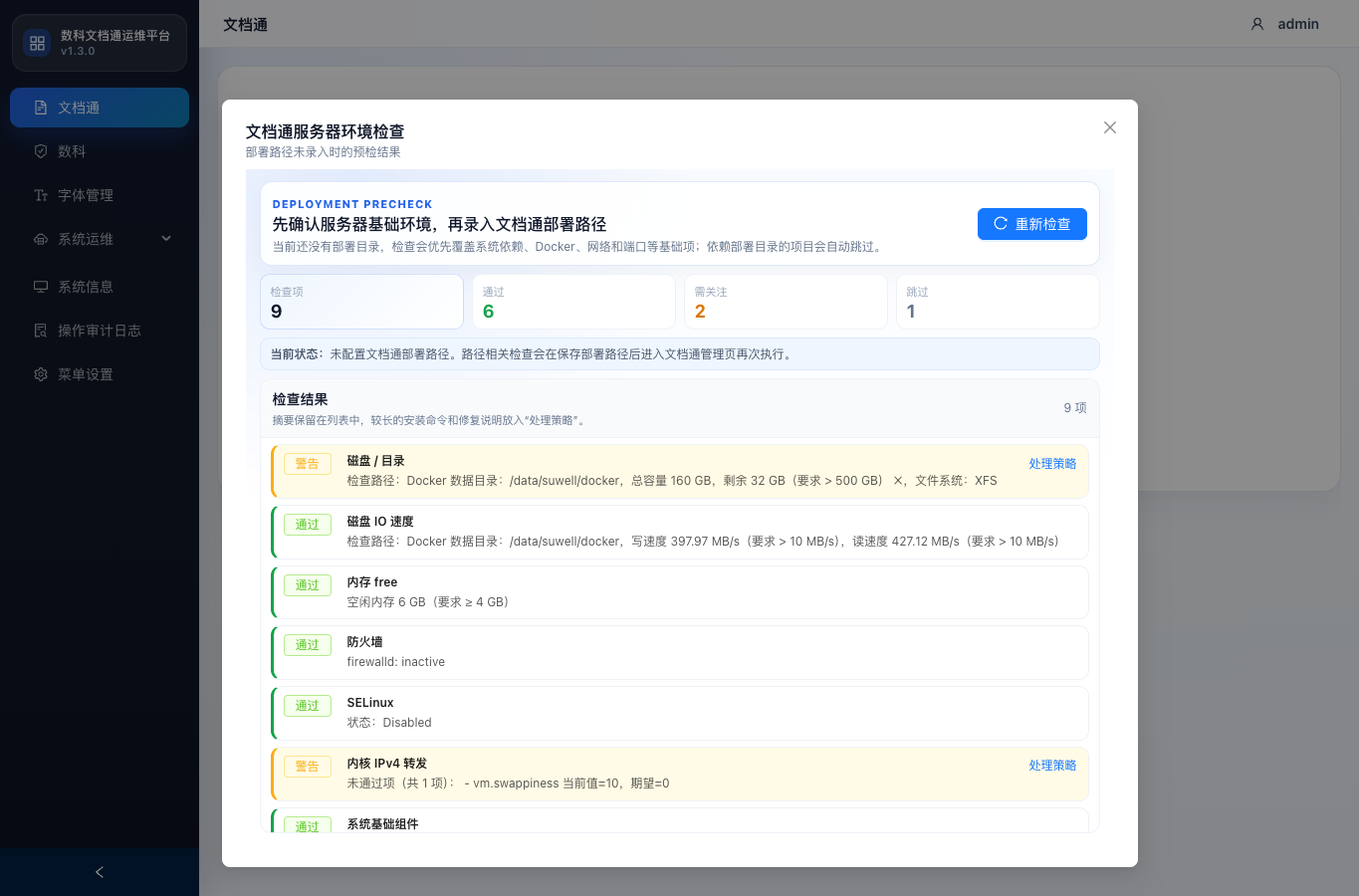
Task: Open the 数科 menu item
Action: 100,151
